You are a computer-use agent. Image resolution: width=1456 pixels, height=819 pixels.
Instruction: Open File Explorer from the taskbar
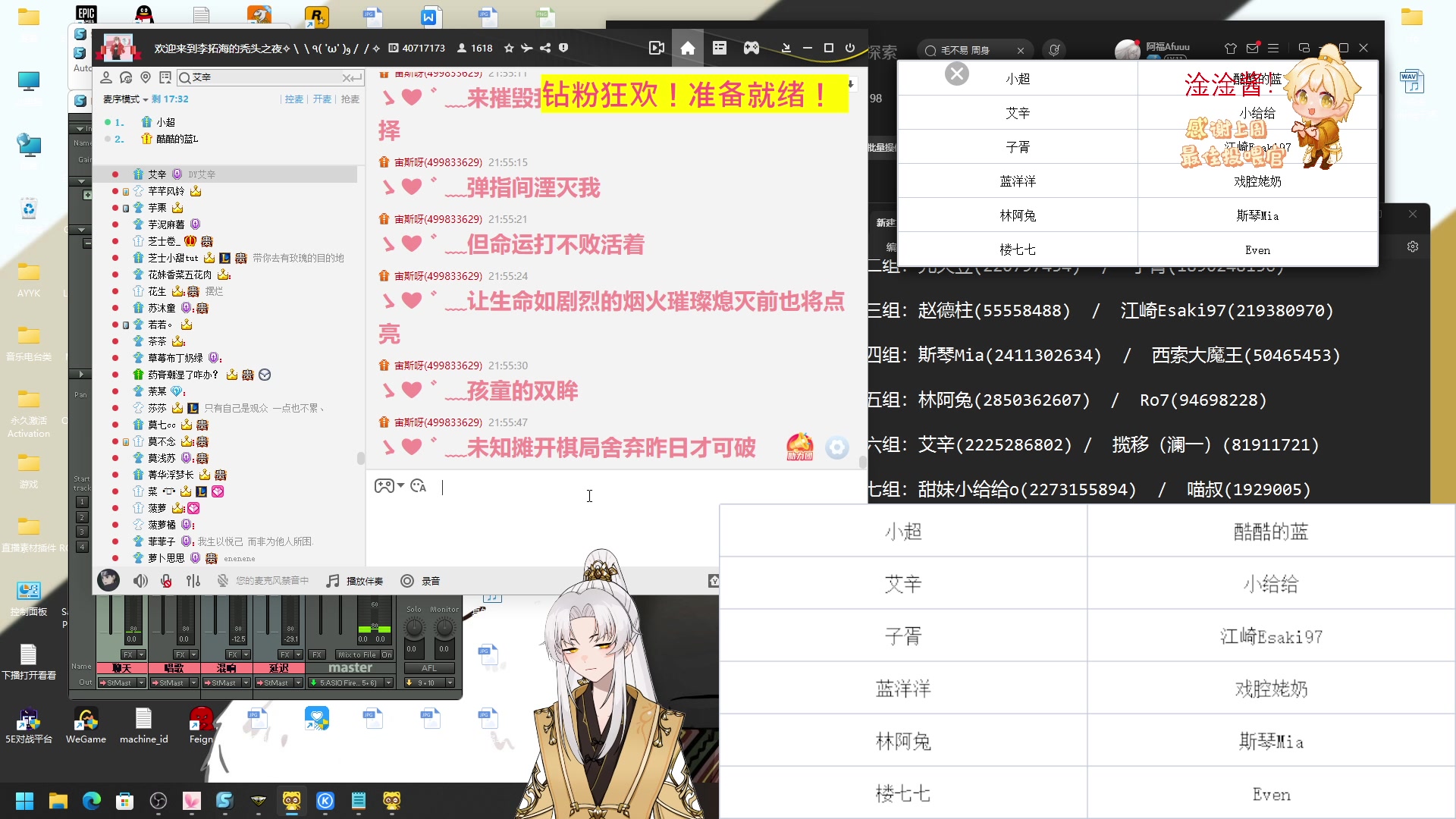pos(58,801)
